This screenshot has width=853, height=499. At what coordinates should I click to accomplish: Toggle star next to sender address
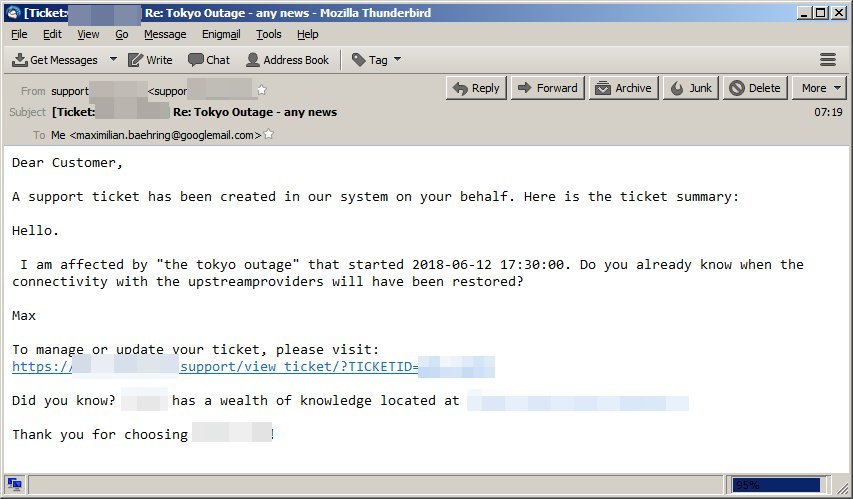(262, 90)
